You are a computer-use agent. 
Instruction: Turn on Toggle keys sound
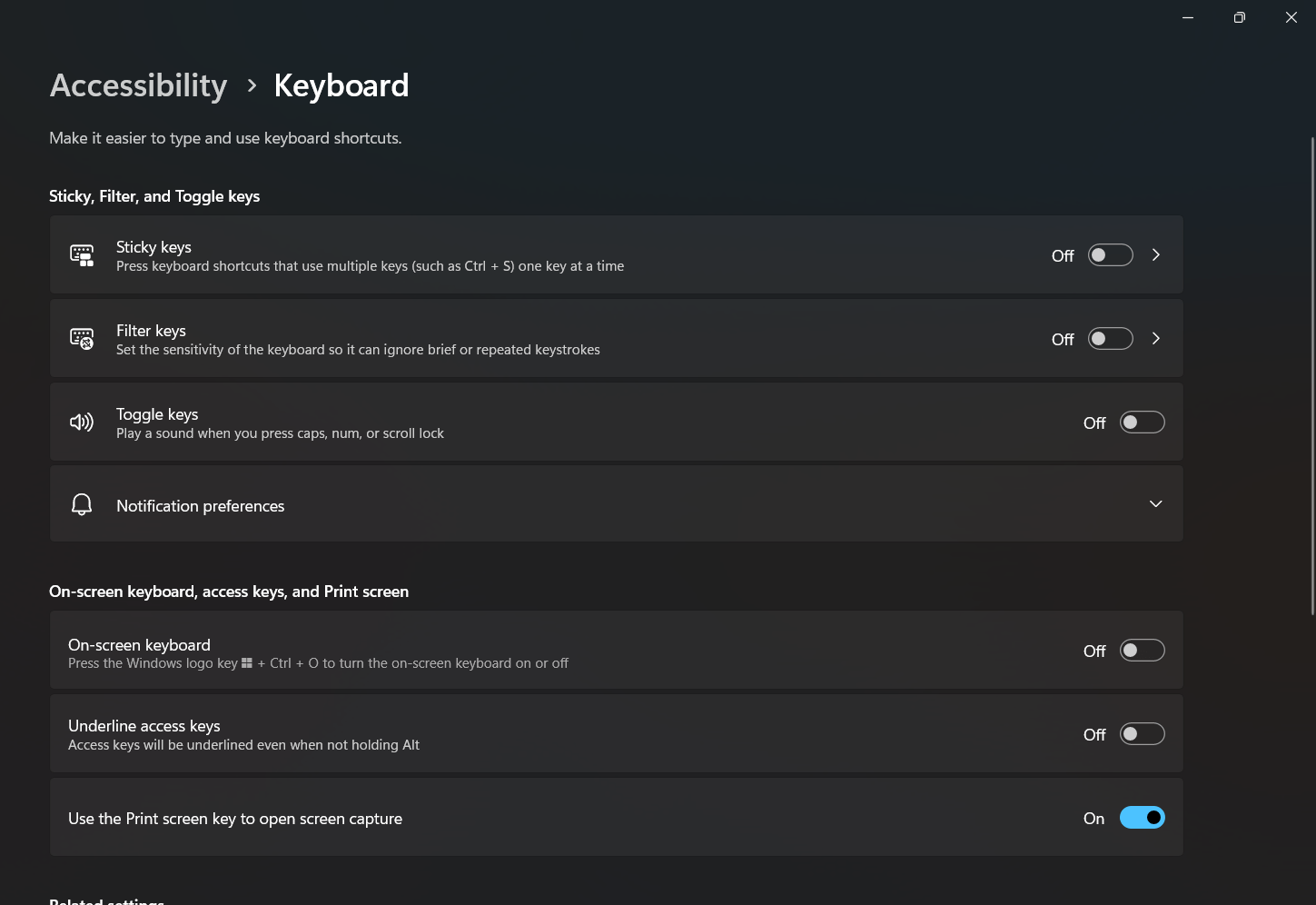click(1142, 422)
